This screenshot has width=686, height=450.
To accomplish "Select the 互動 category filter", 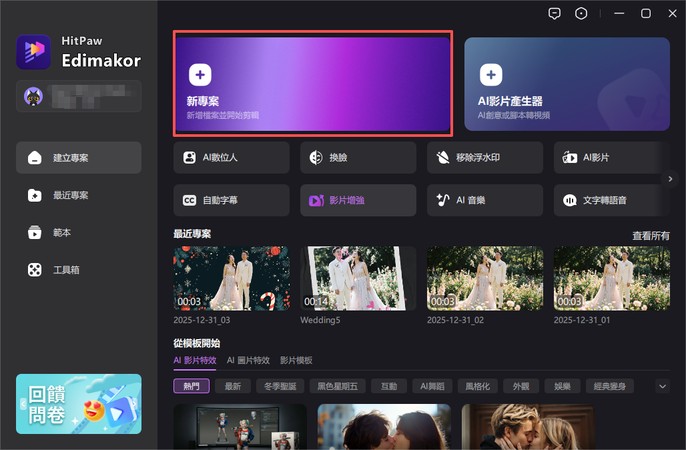I will [389, 386].
